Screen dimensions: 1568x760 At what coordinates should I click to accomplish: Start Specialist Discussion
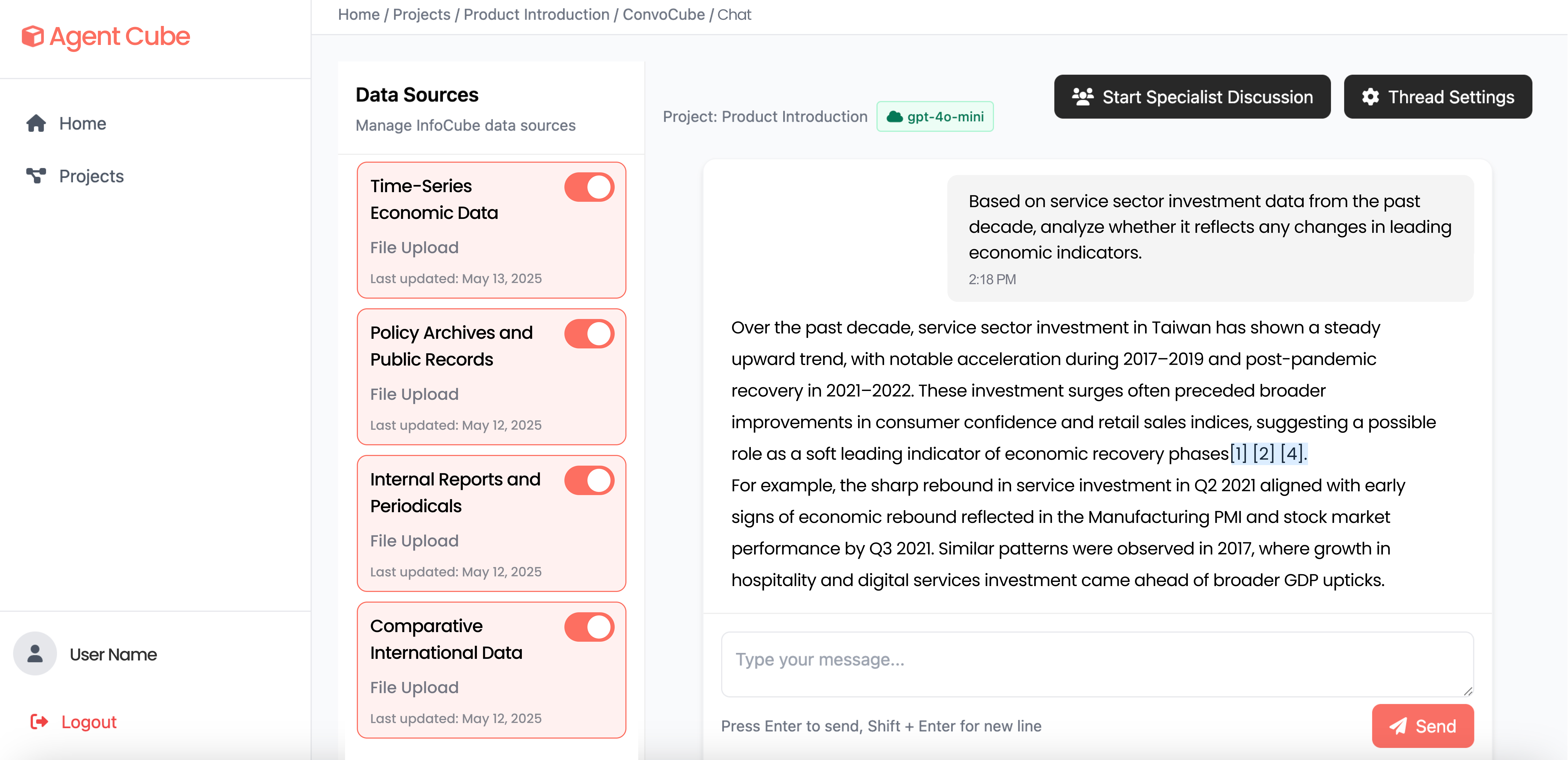(x=1192, y=97)
